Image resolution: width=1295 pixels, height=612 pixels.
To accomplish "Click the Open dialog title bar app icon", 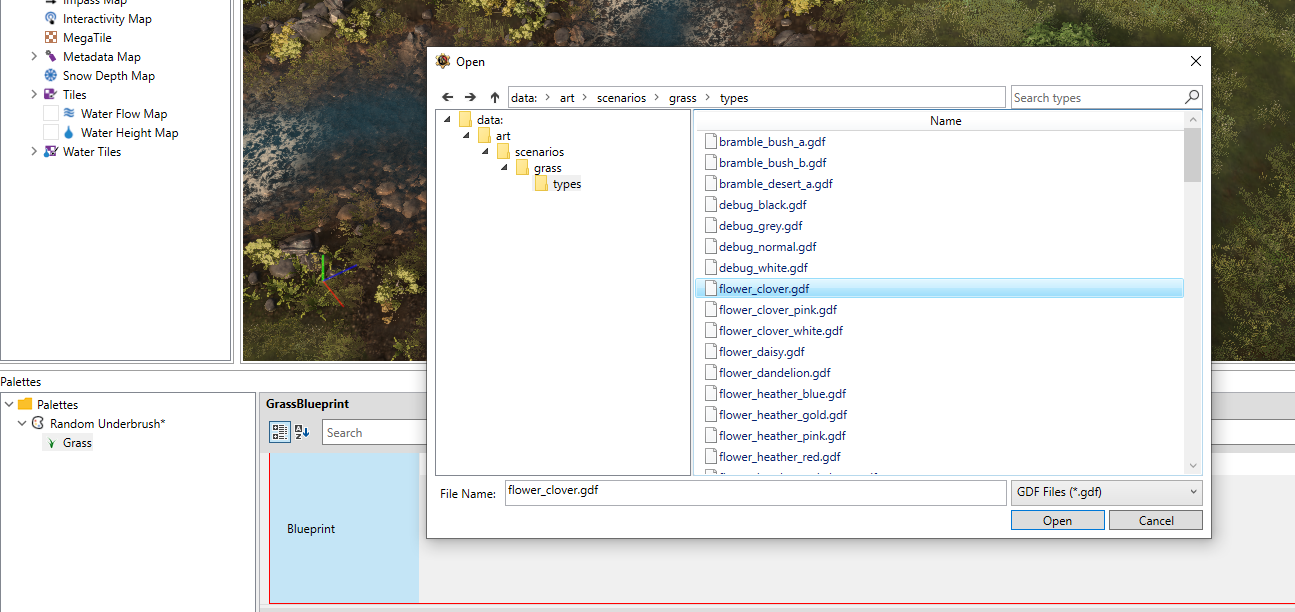I will [443, 61].
